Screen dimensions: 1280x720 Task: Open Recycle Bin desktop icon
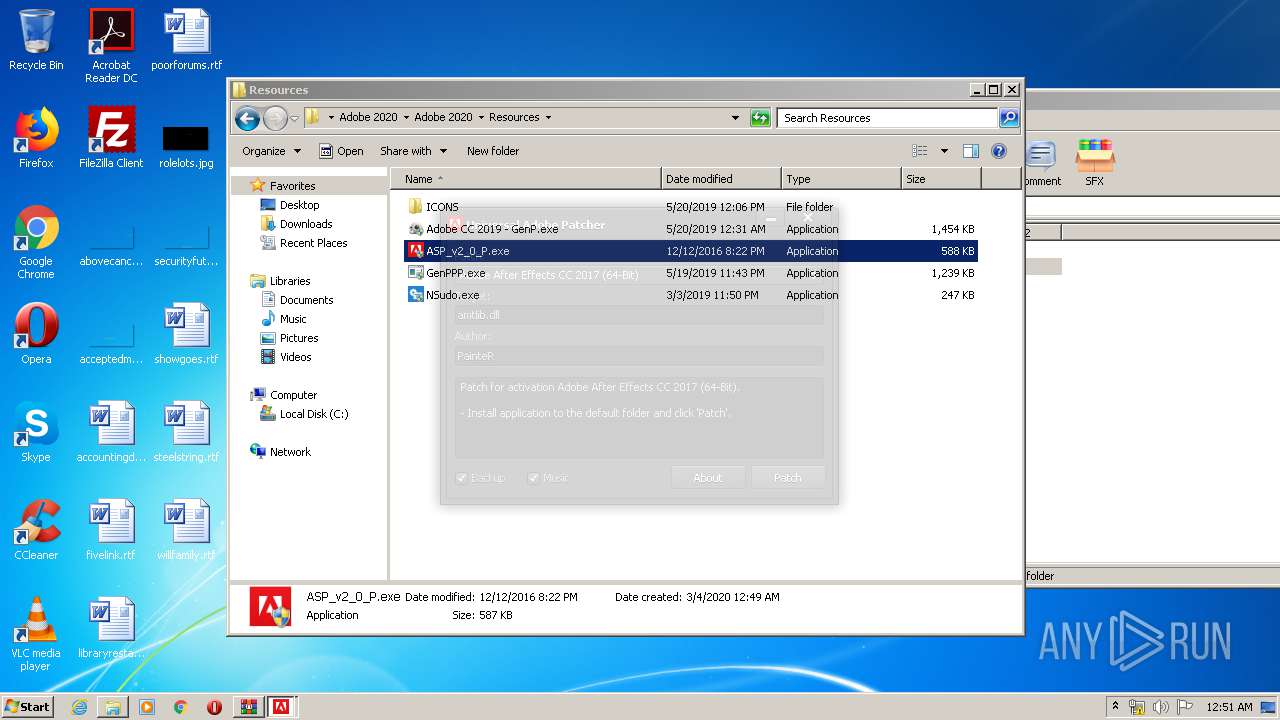tap(36, 40)
